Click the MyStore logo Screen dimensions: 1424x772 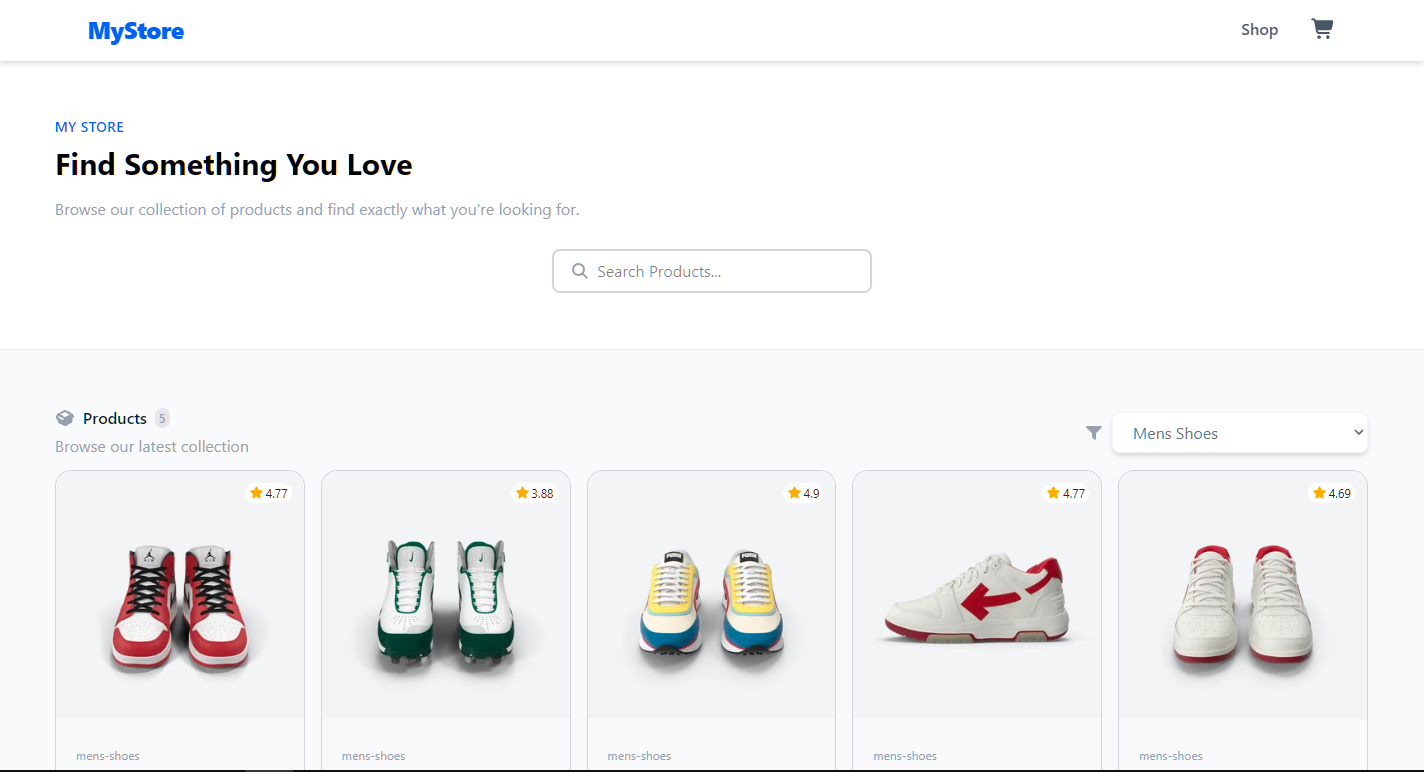click(x=136, y=31)
